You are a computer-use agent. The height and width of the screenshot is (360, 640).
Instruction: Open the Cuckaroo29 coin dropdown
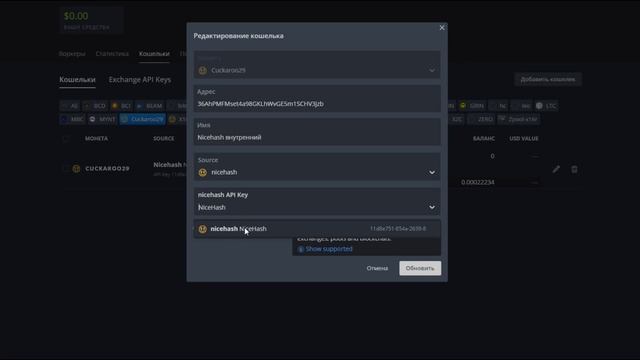[x=317, y=65]
